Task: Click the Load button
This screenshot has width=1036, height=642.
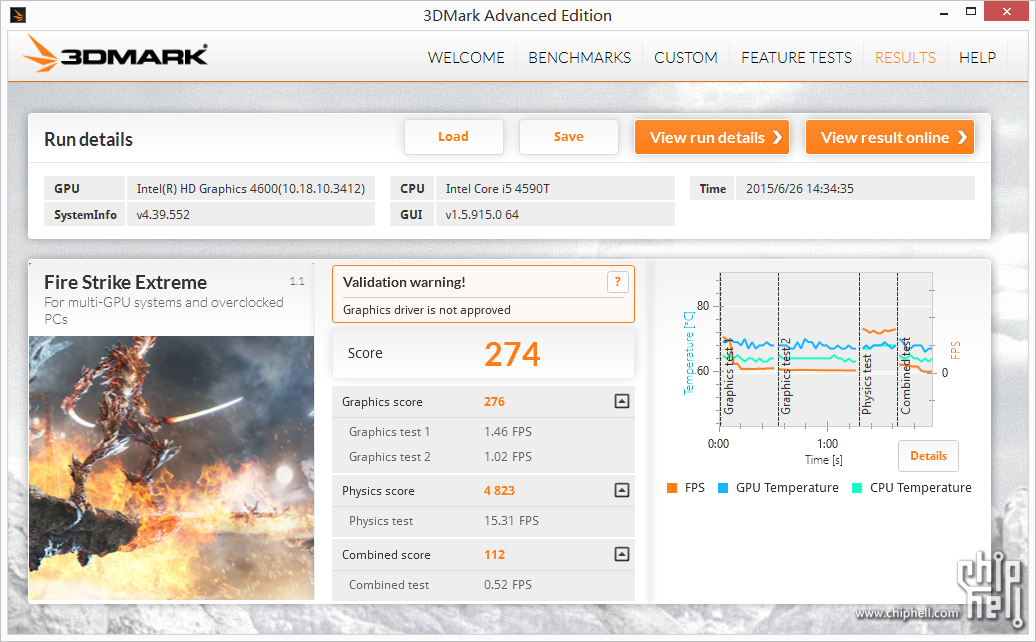Action: tap(454, 137)
